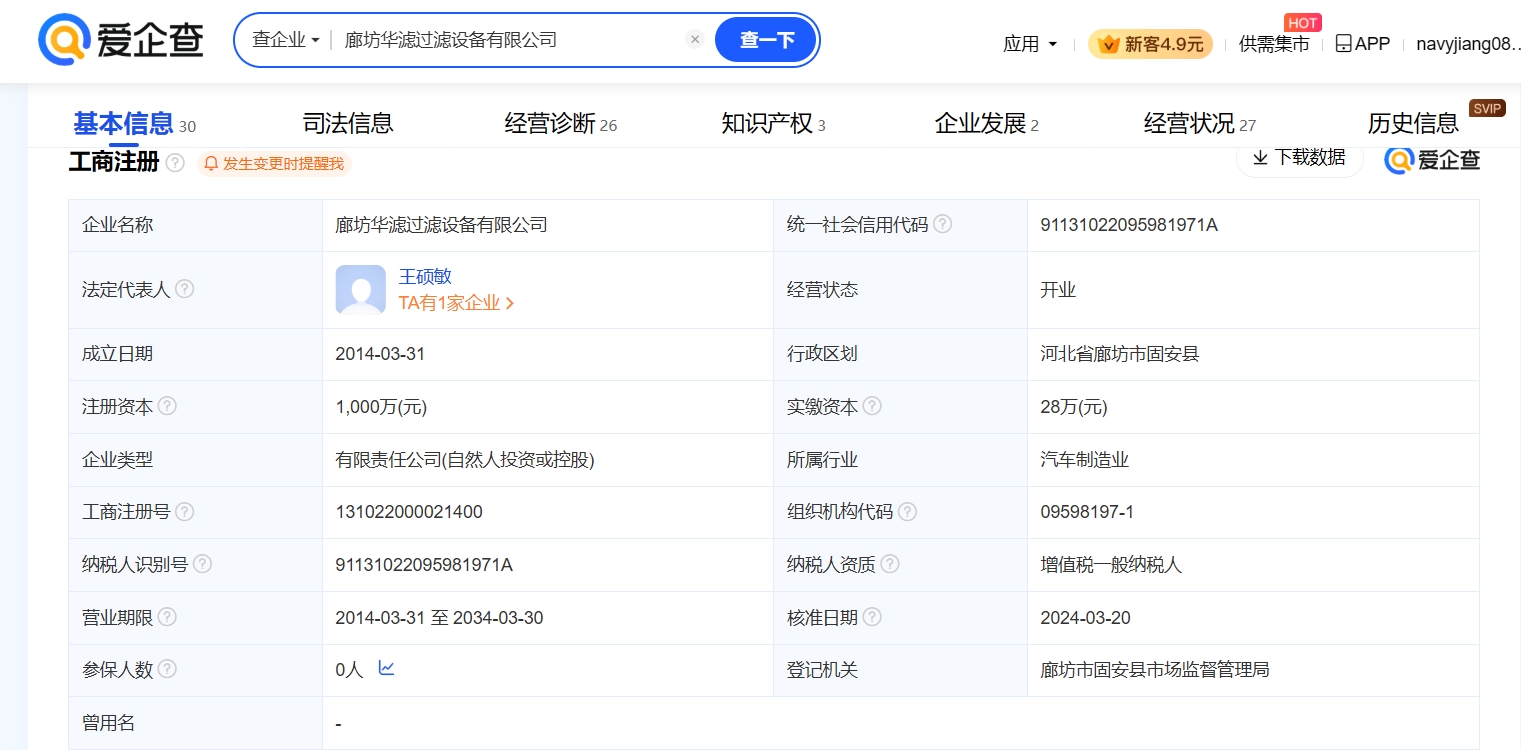Screen dimensions: 1521x750
Task: Click help icon next to 实缴资本
Action: [872, 406]
